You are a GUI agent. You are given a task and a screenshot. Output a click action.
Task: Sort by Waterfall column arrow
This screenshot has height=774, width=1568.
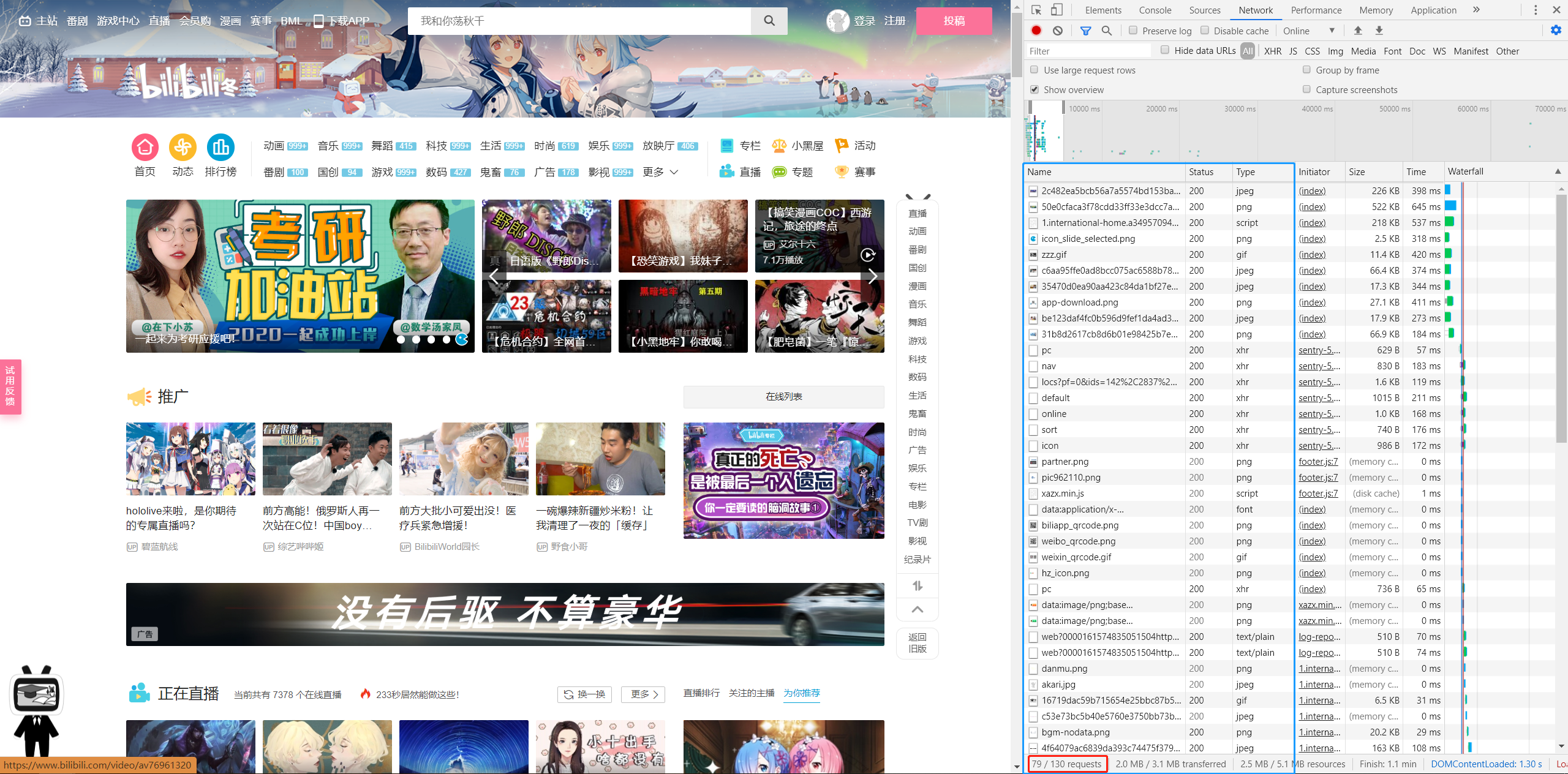coord(1558,171)
